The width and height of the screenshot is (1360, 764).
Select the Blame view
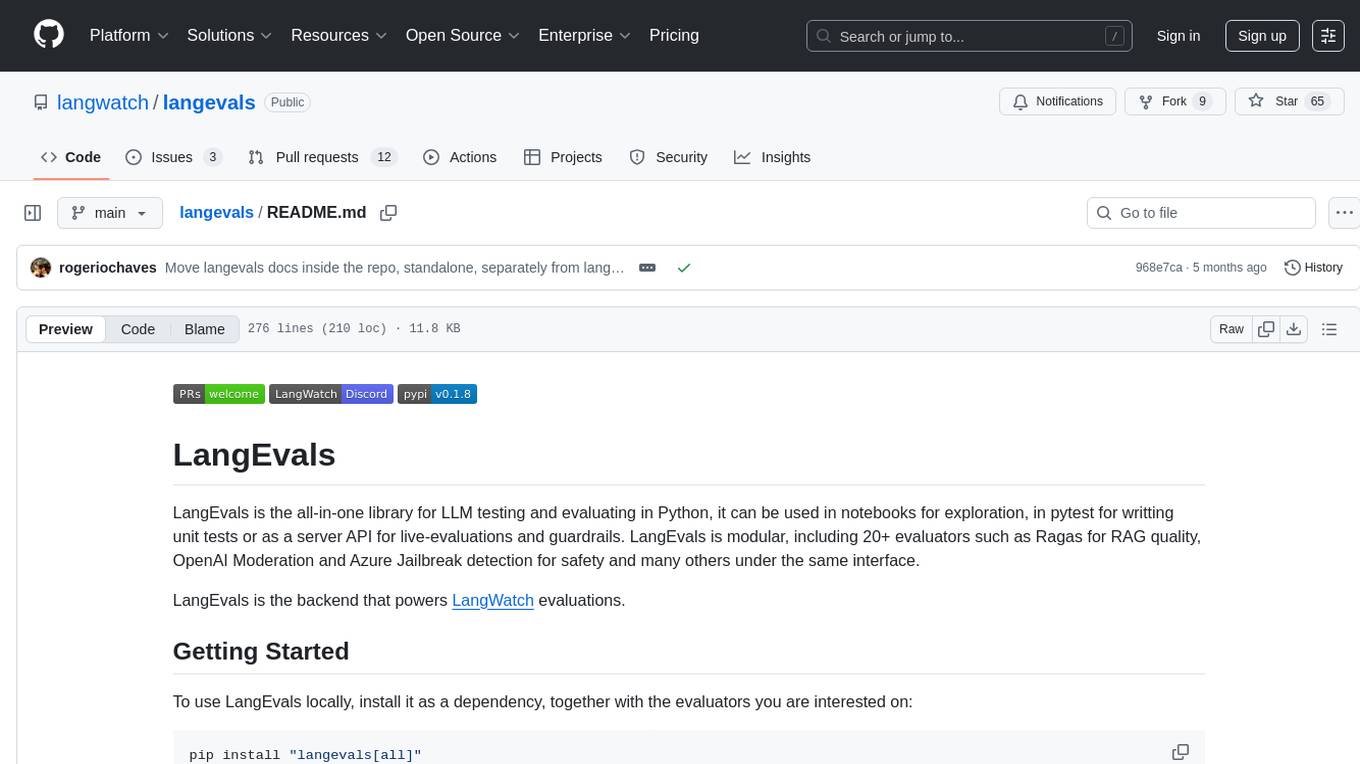click(x=204, y=329)
